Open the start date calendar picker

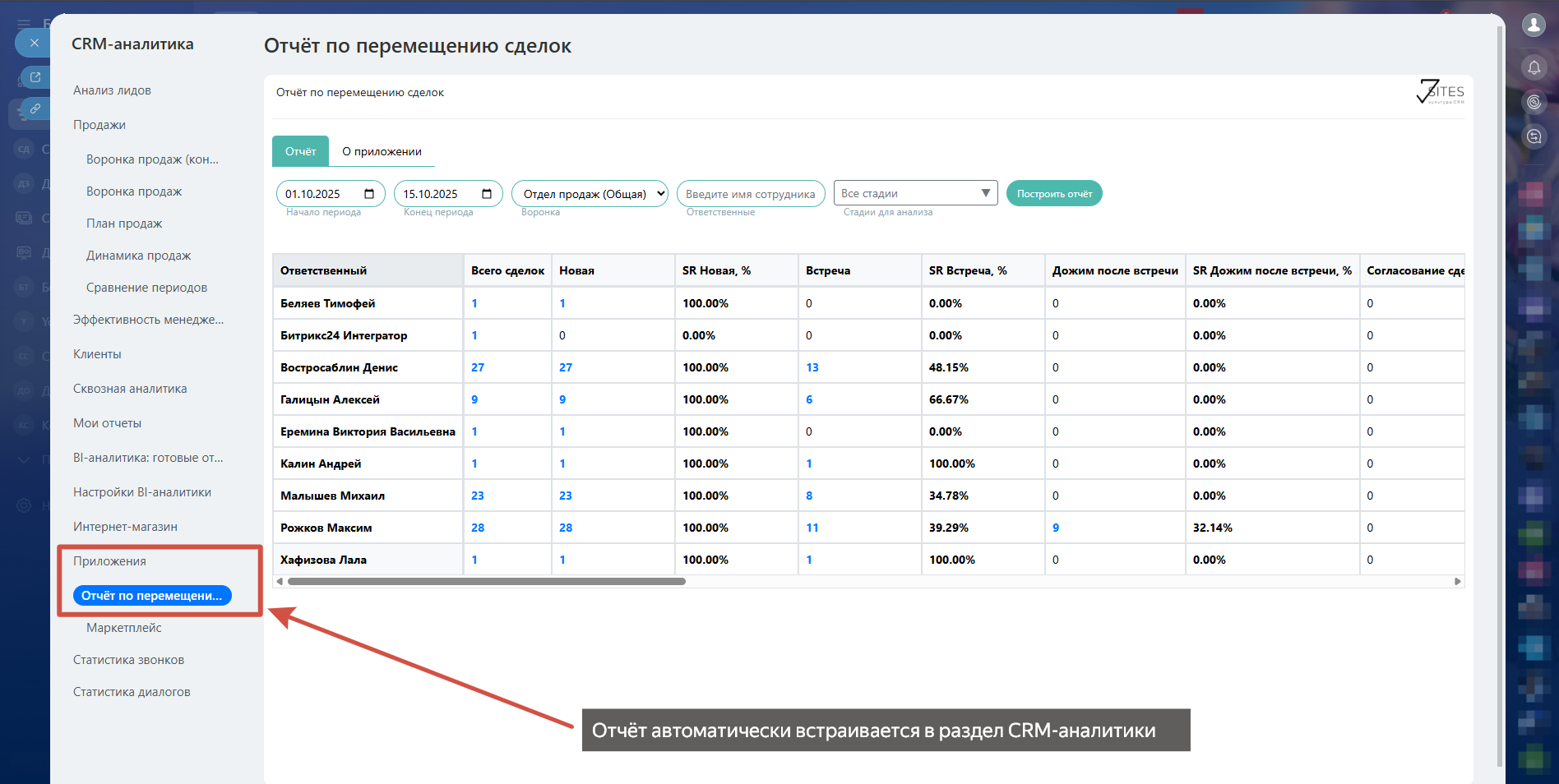(369, 194)
